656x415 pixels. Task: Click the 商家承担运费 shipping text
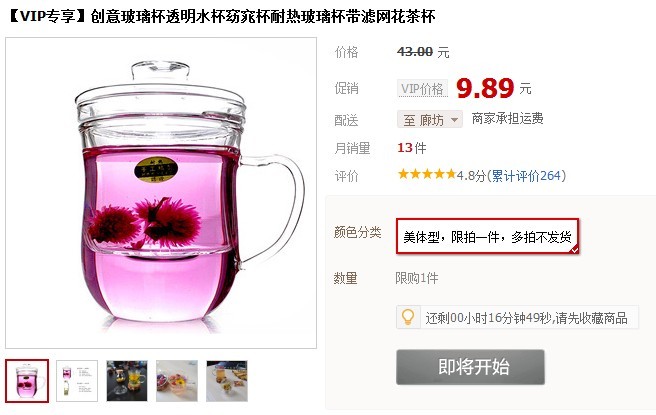pos(507,119)
